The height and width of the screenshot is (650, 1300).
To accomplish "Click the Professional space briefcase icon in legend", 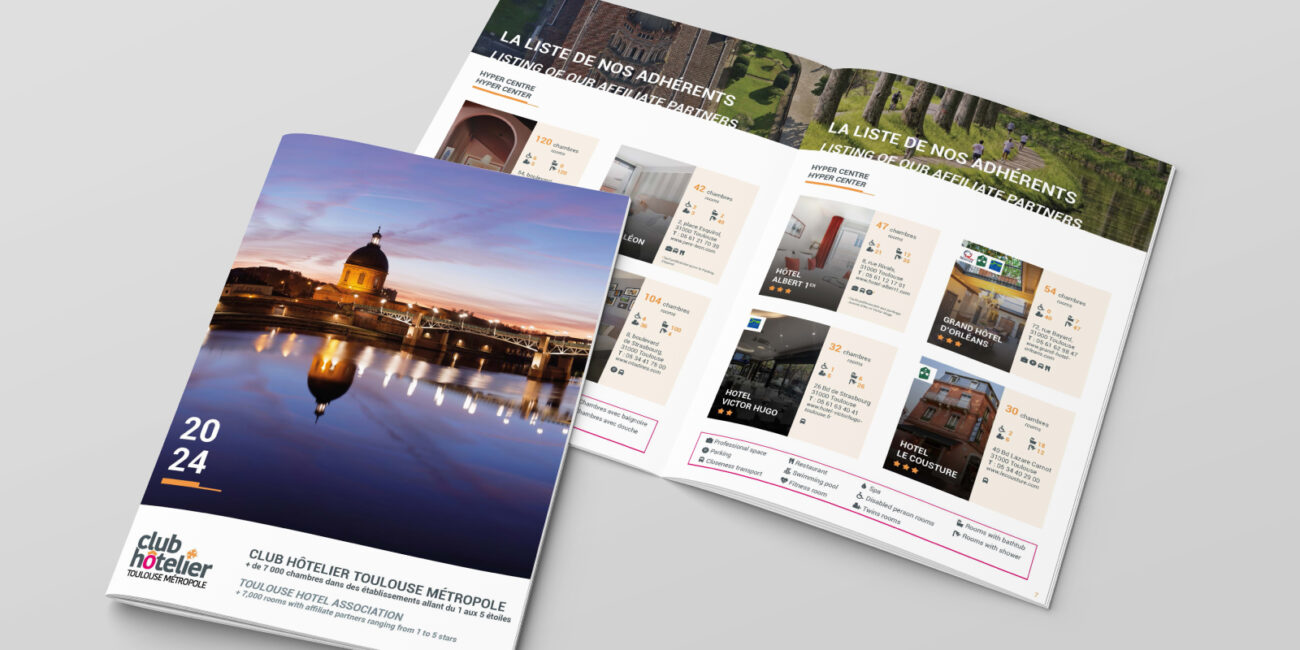I will [709, 439].
